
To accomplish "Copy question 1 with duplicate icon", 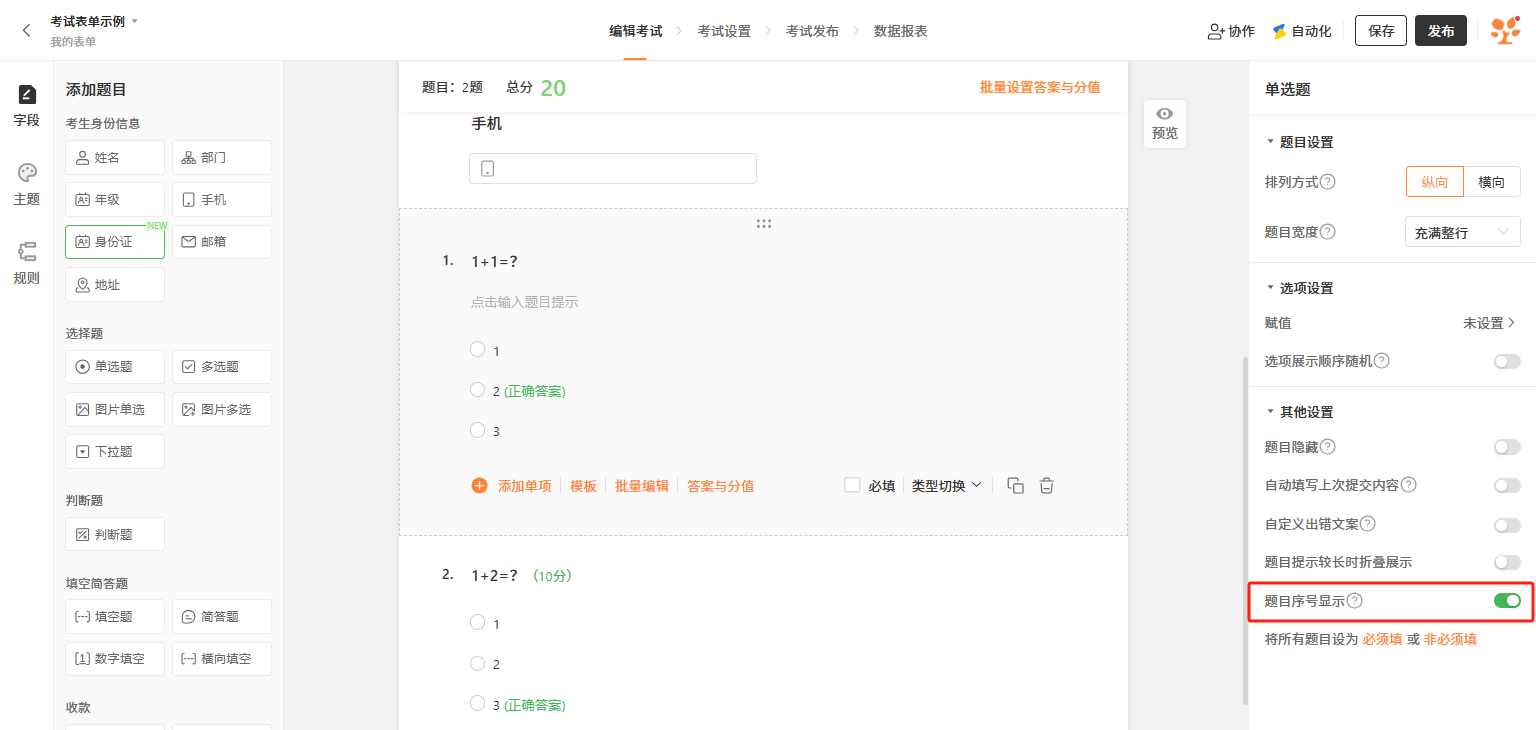I will 1015,486.
